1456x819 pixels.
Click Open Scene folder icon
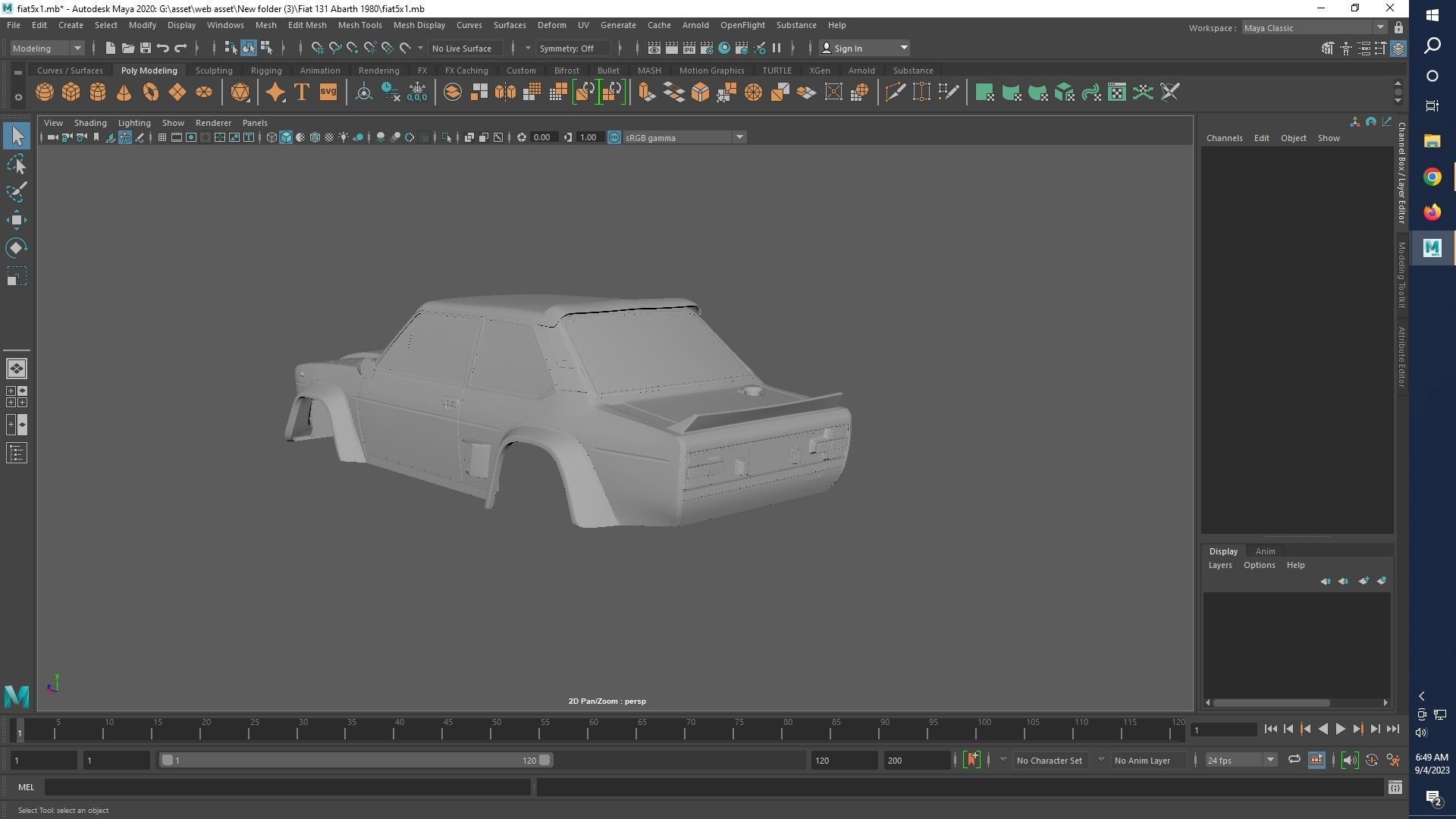point(128,48)
